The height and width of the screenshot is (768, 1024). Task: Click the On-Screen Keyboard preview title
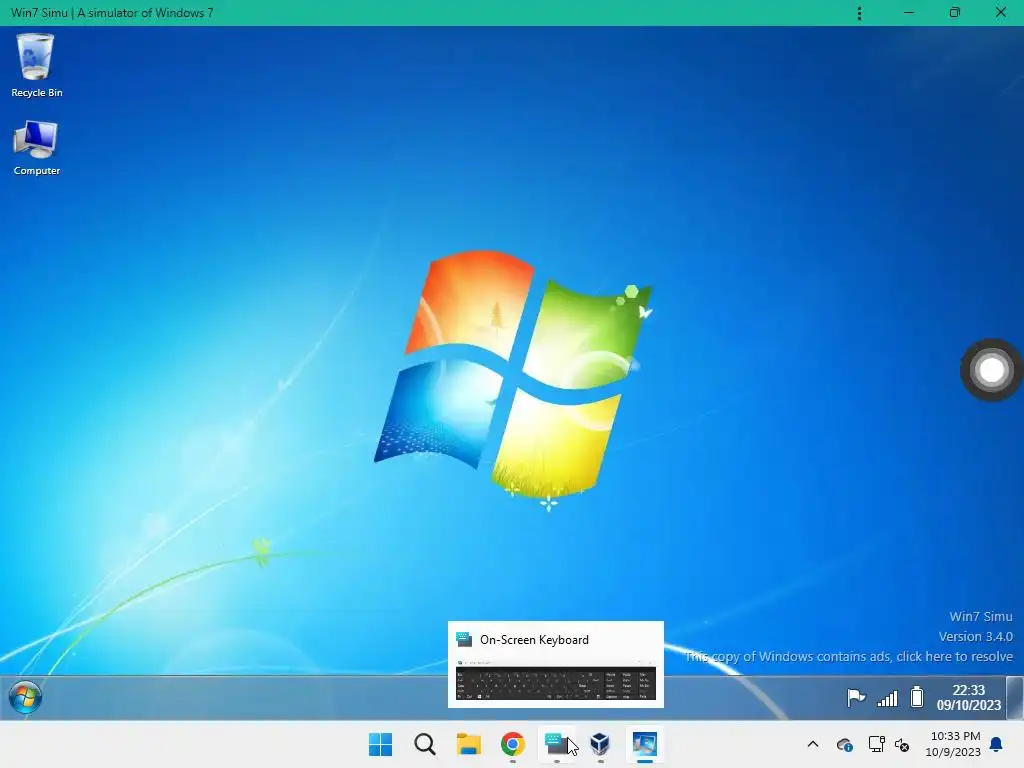click(x=534, y=640)
